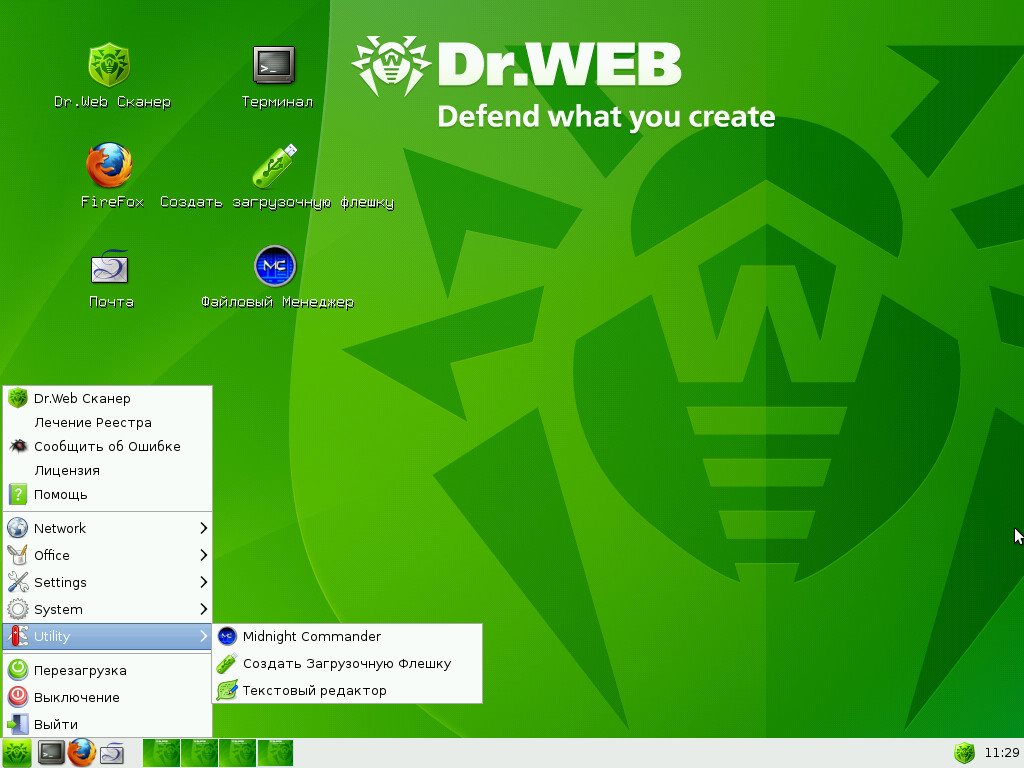Open the FireFox desktop icon
This screenshot has height=768, width=1024.
coord(110,165)
